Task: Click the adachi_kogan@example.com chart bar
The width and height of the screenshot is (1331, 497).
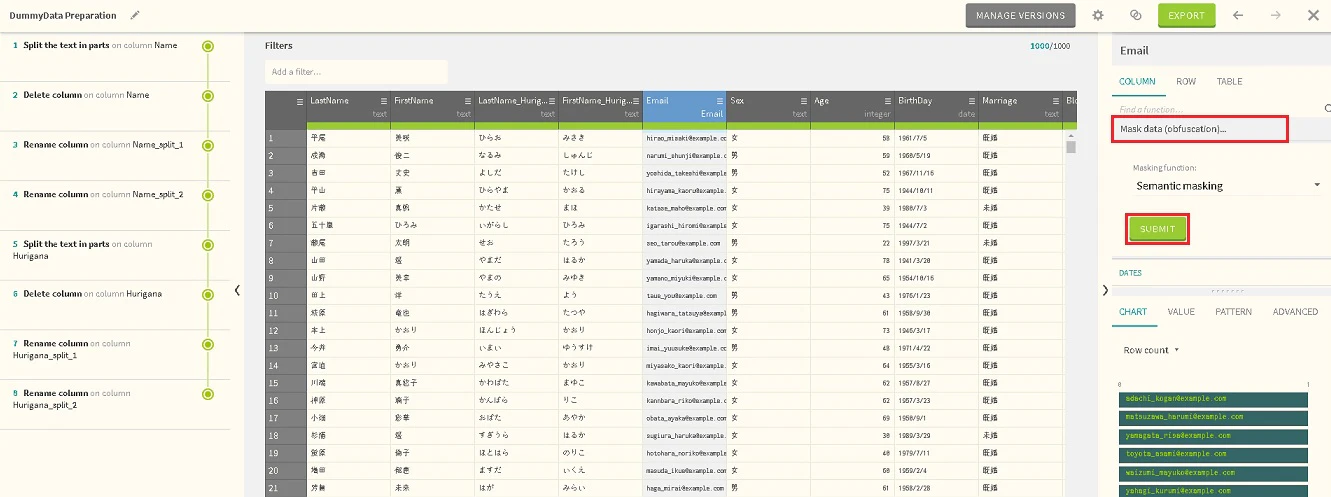Action: tap(1213, 399)
